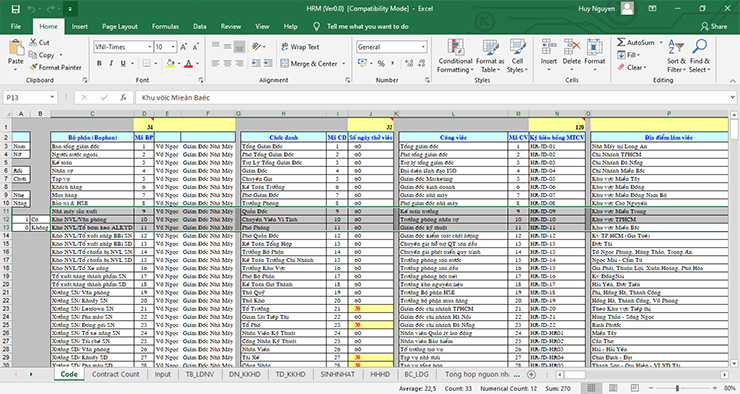Cut the selected cells
This screenshot has width=740, height=394.
(x=39, y=42)
